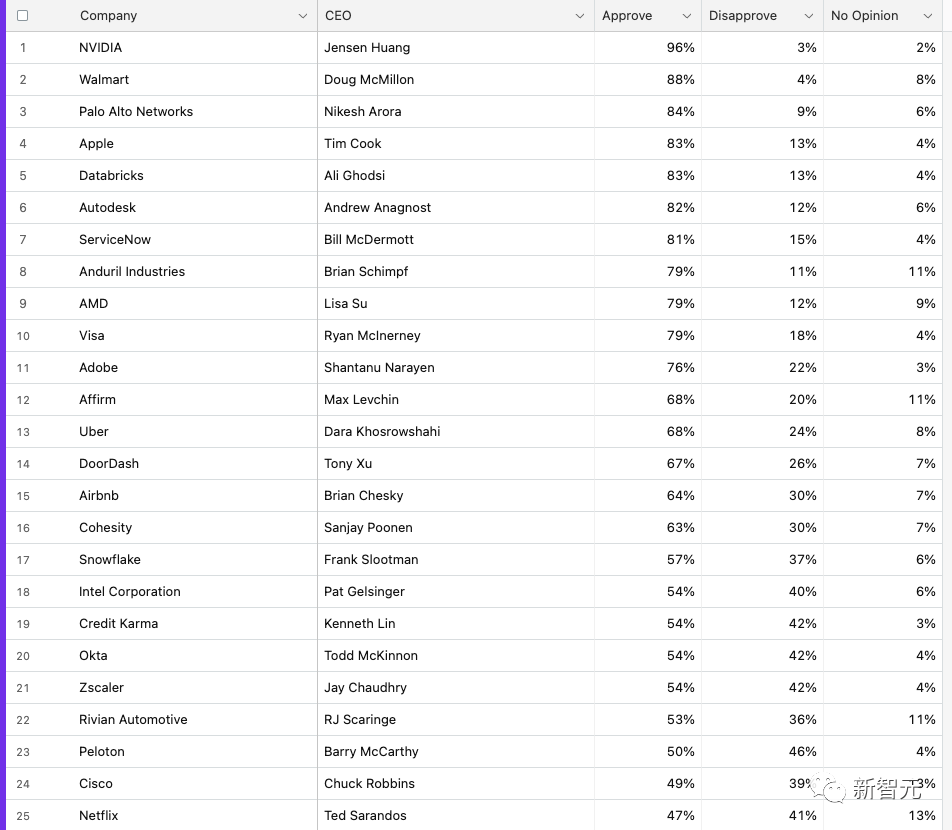Open the Disapprove column dropdown arrow

808,16
